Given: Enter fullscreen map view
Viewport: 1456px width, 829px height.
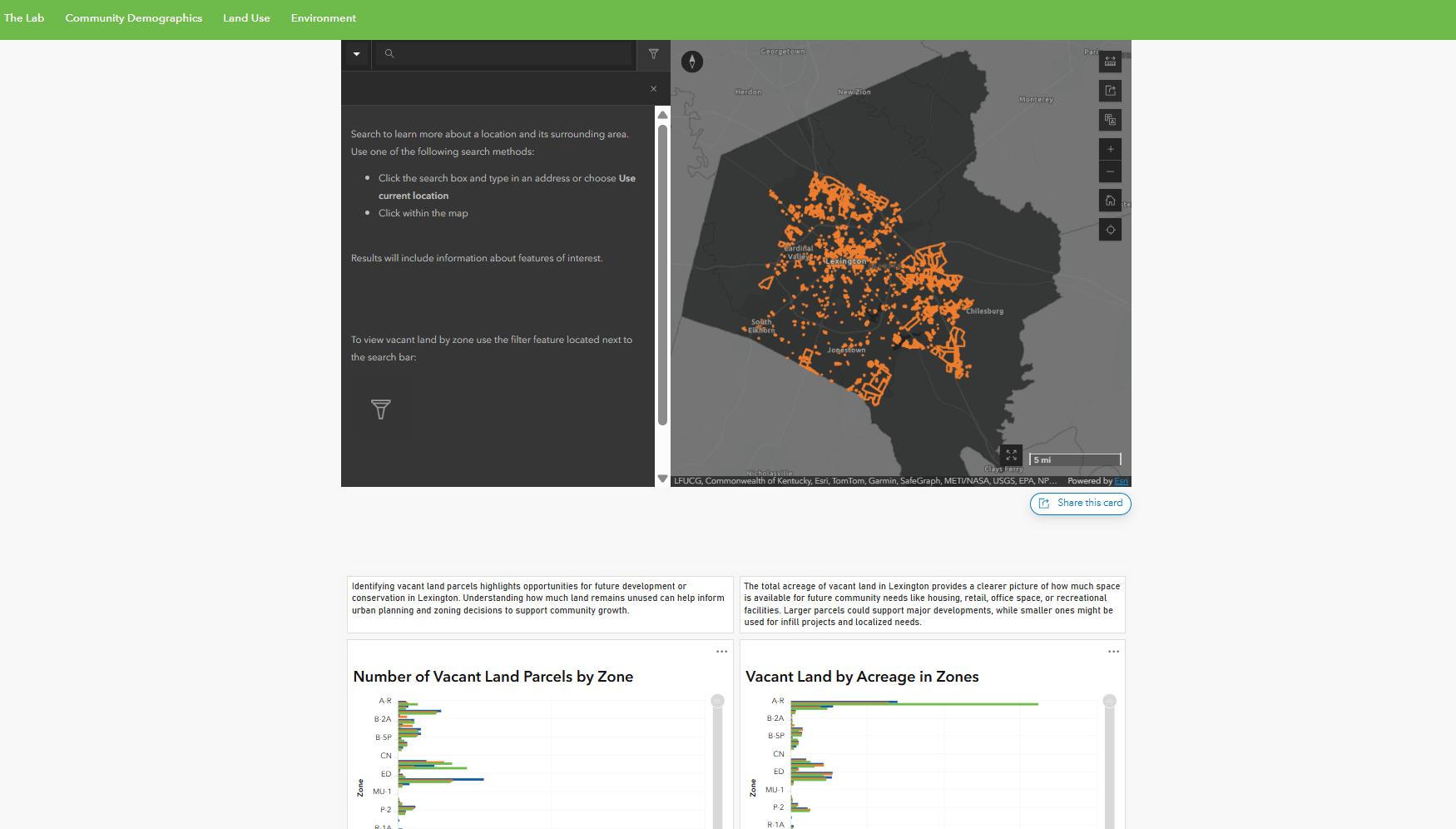Looking at the screenshot, I should click(1011, 455).
